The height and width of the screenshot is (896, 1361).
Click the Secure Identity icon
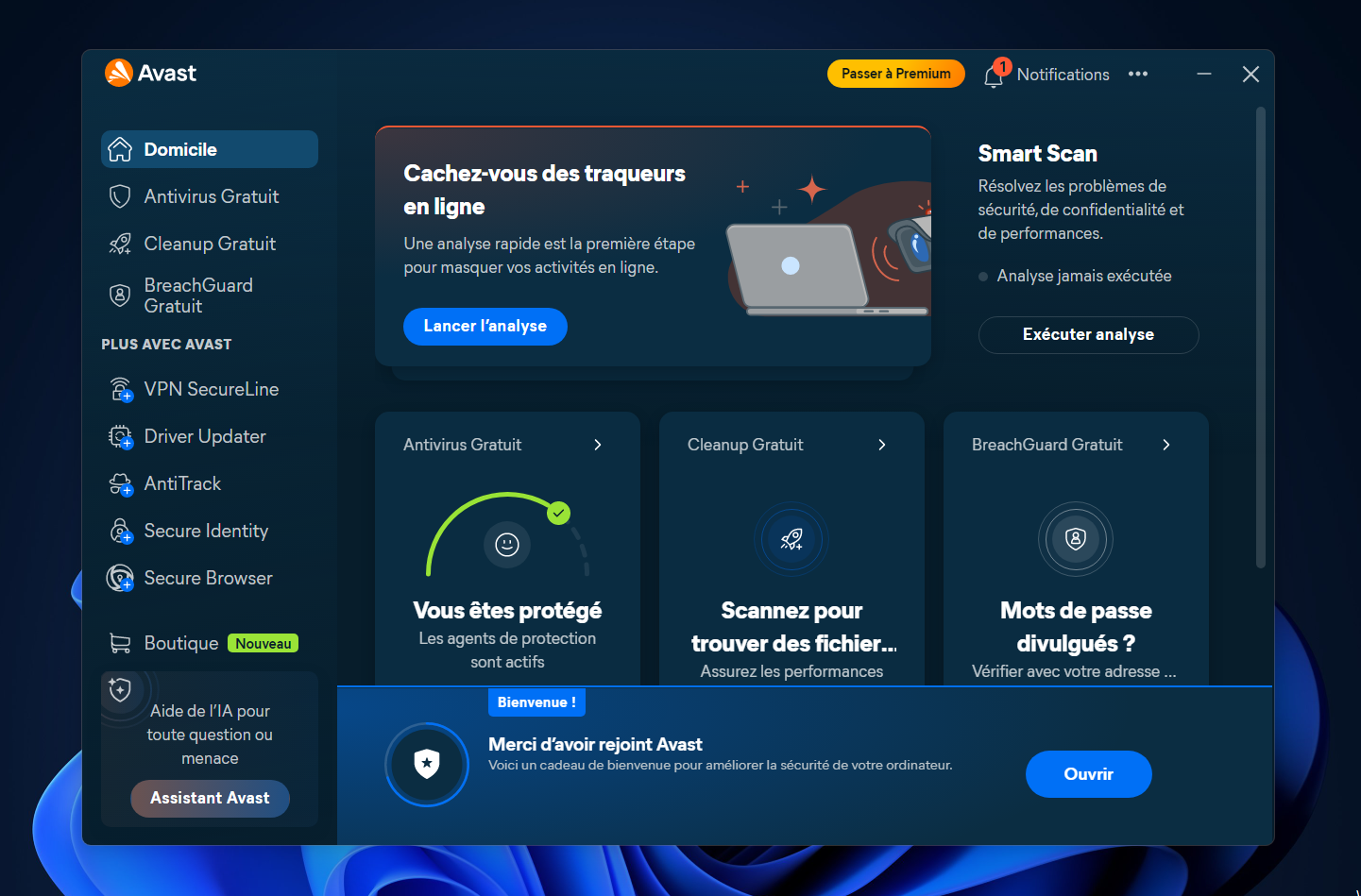(121, 531)
